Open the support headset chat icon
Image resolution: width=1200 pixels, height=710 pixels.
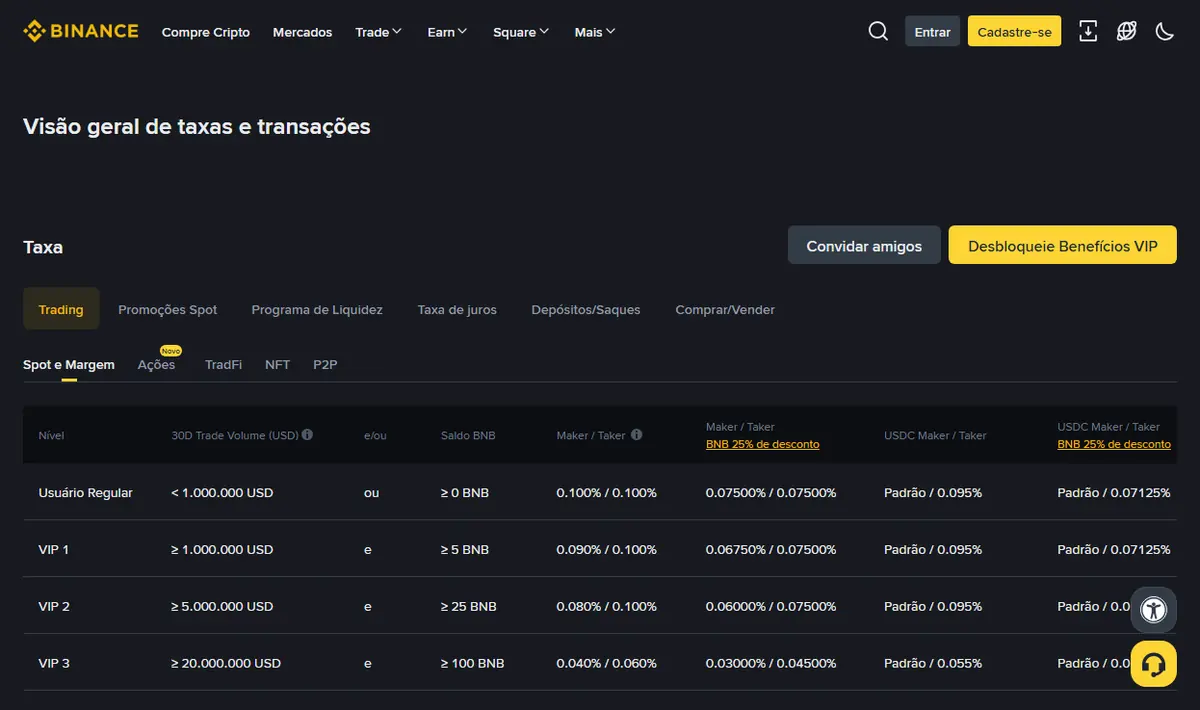pos(1153,664)
